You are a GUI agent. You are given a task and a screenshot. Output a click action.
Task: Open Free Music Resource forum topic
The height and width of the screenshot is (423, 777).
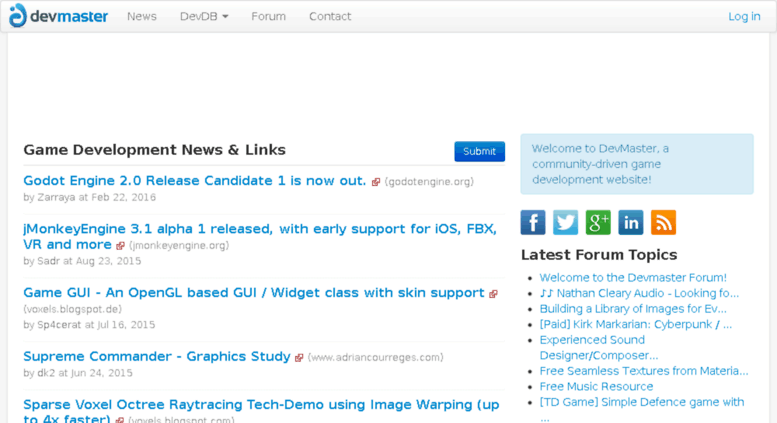[596, 386]
